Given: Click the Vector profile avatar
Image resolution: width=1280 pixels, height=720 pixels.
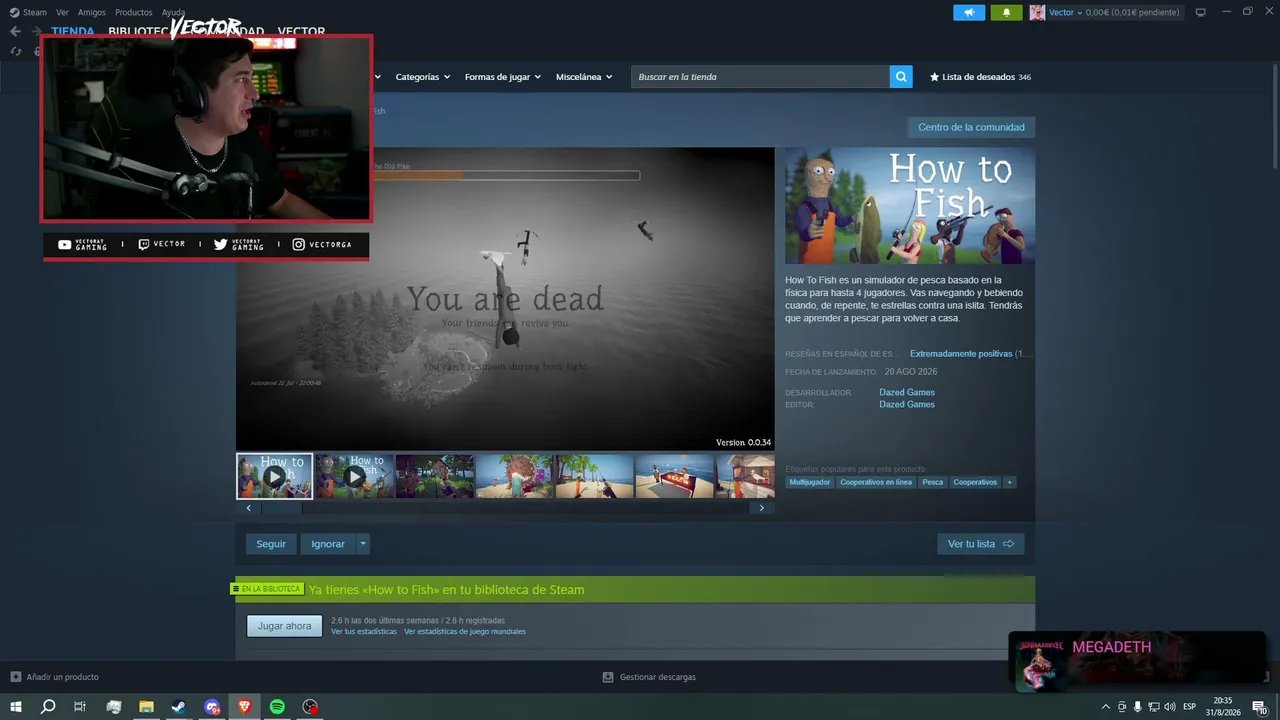Looking at the screenshot, I should pos(1037,12).
